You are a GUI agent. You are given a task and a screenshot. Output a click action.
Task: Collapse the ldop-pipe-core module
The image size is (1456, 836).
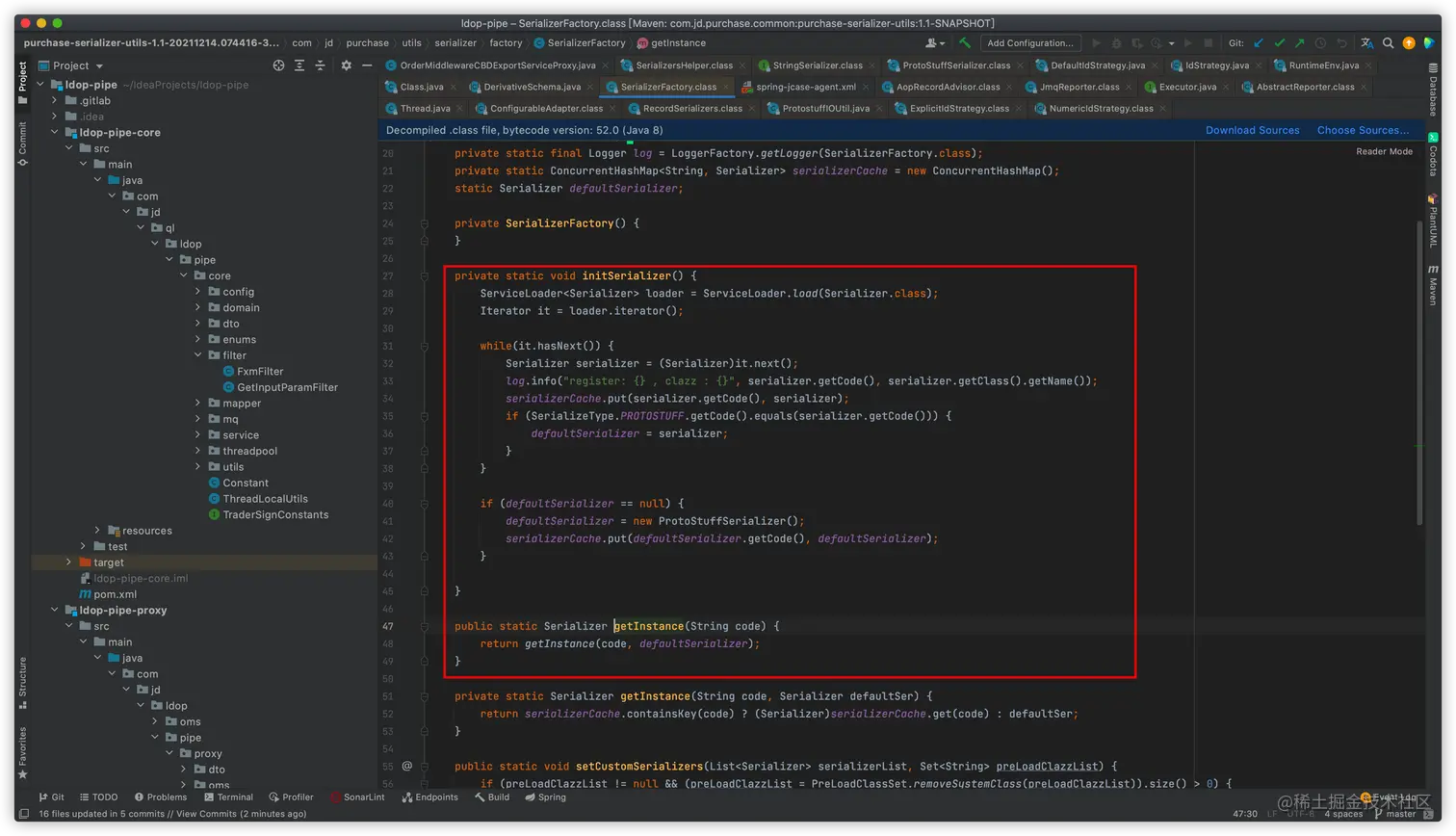click(x=55, y=132)
